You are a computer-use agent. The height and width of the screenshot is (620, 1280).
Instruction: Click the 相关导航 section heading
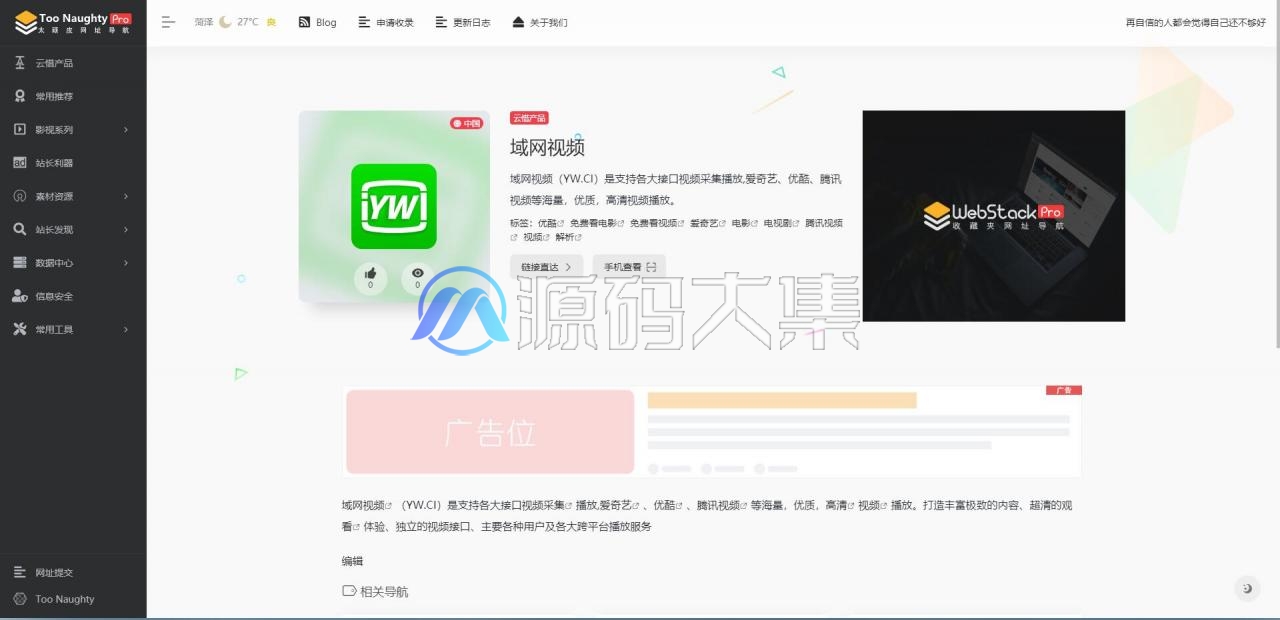coord(384,591)
